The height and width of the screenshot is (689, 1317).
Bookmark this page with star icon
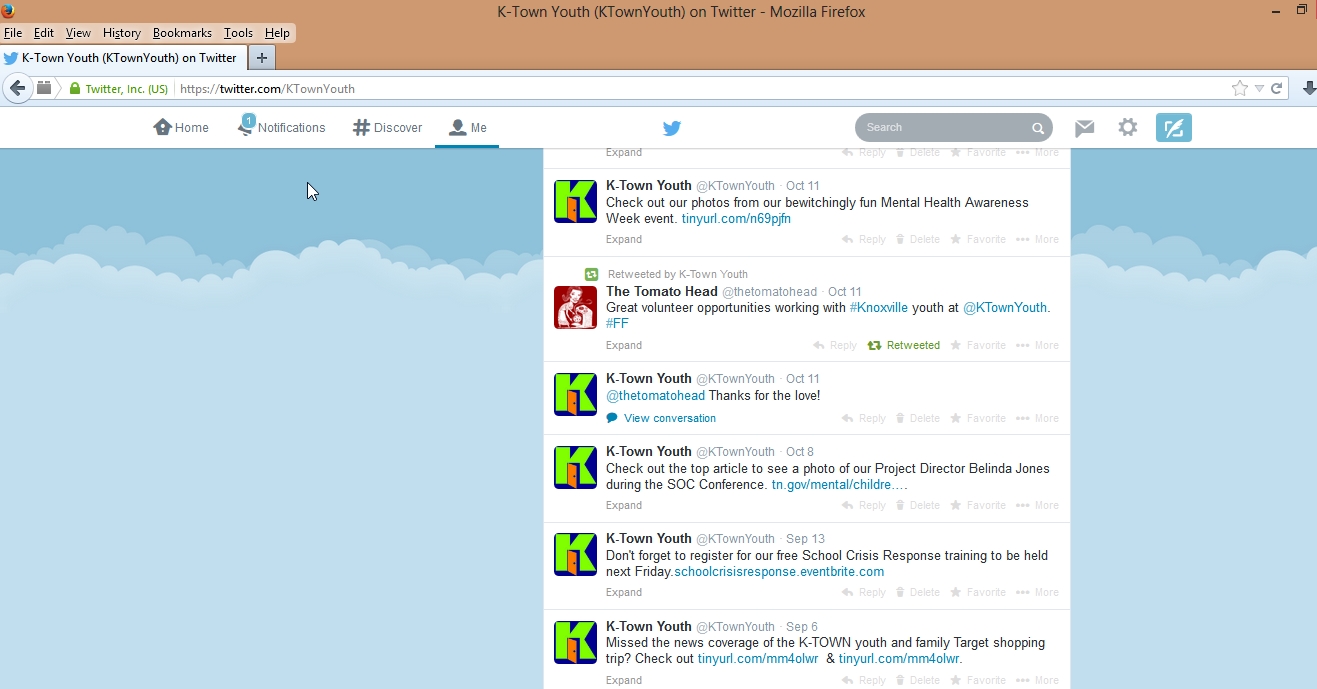click(x=1240, y=88)
